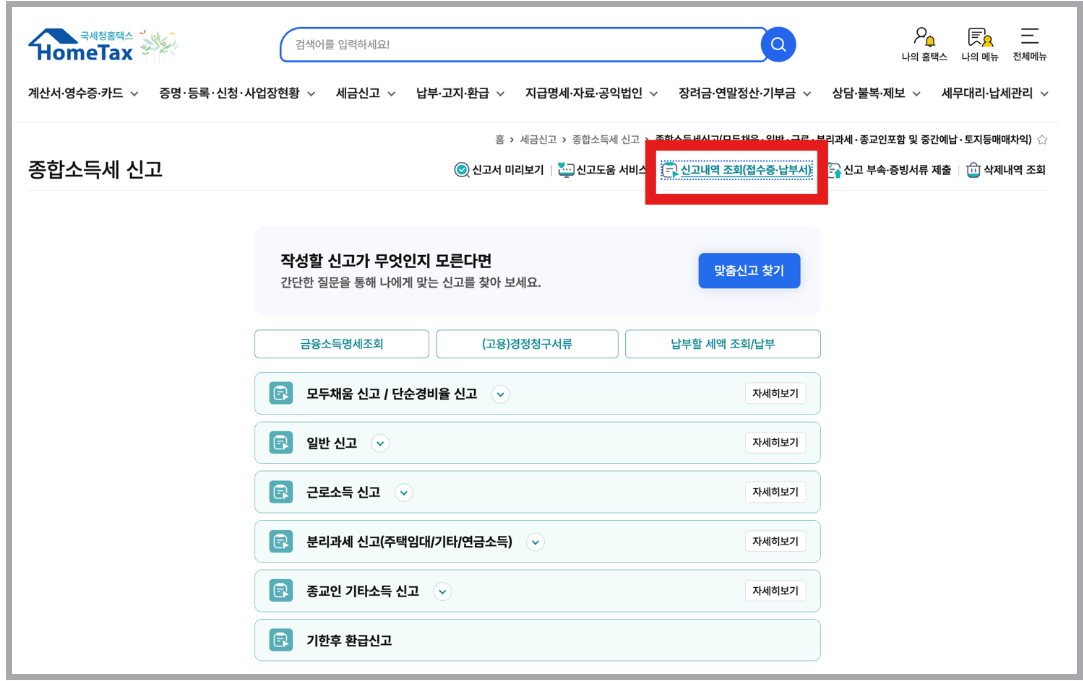Screen dimensions: 1083x681
Task: Open 신고서 미리보기 checkmark link
Action: 499,170
